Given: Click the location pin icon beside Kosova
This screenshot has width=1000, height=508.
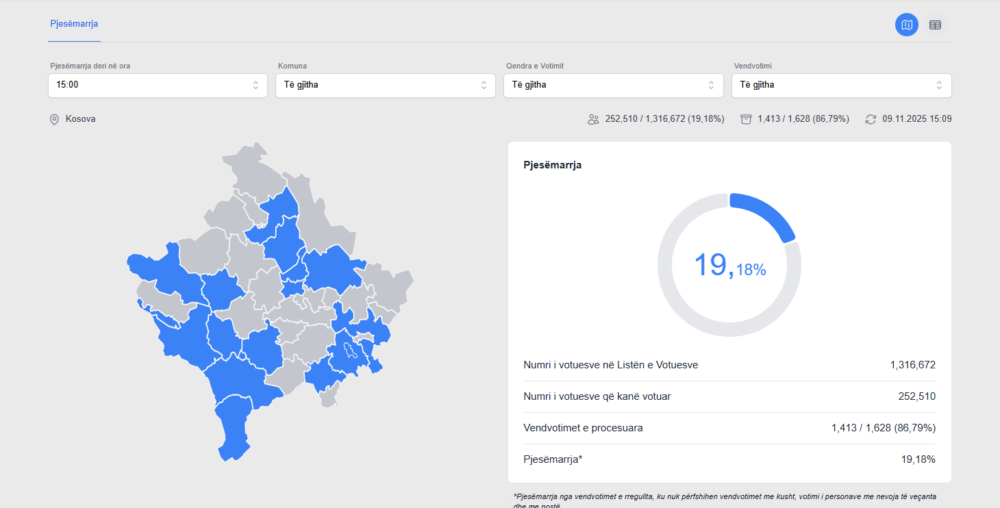Looking at the screenshot, I should [55, 119].
